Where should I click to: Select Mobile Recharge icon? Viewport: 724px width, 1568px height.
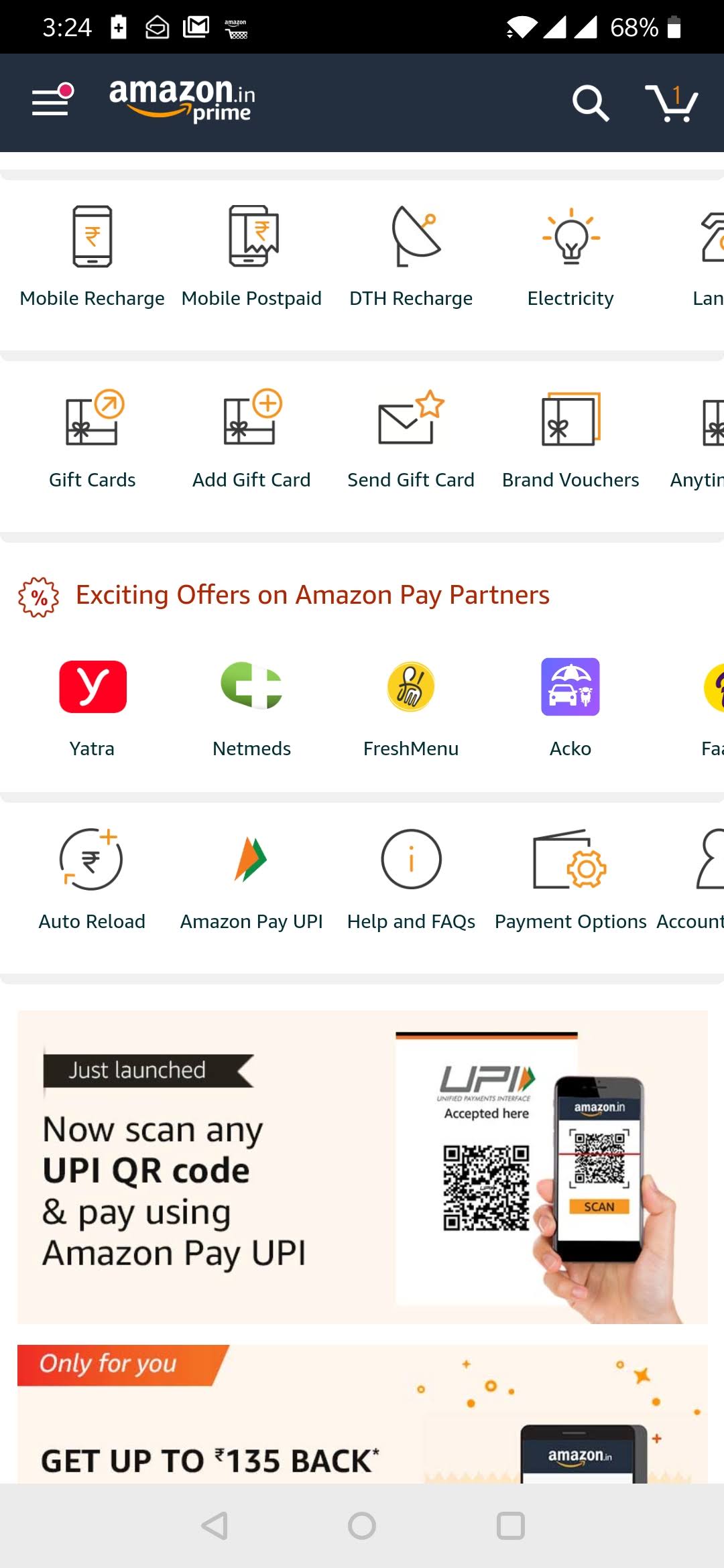click(x=93, y=237)
